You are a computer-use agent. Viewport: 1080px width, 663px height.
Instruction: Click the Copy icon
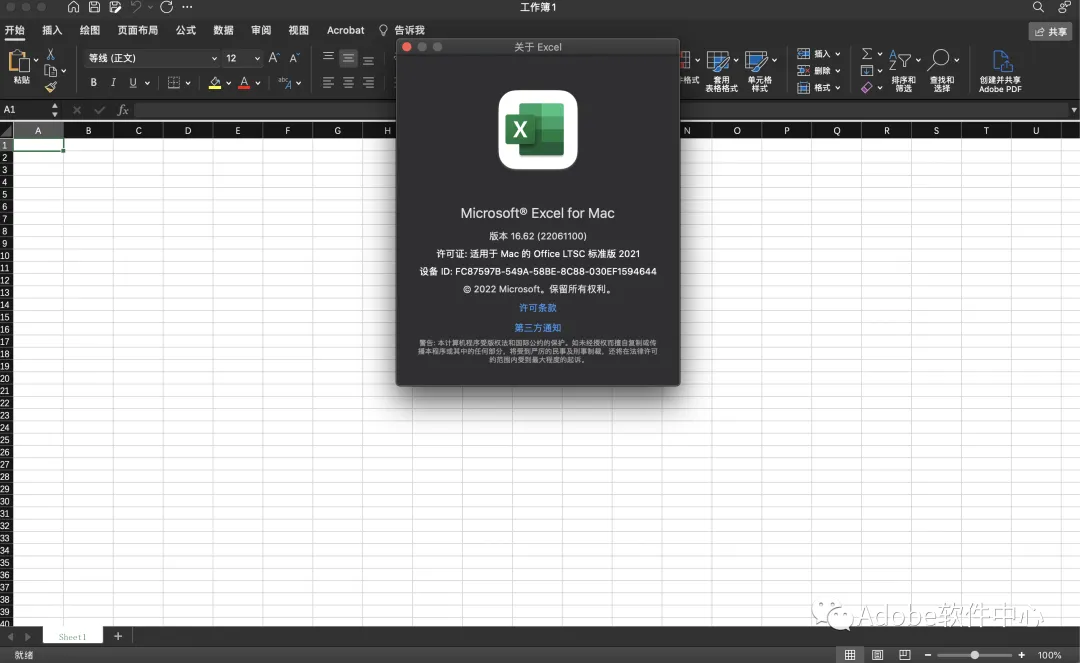[50, 70]
